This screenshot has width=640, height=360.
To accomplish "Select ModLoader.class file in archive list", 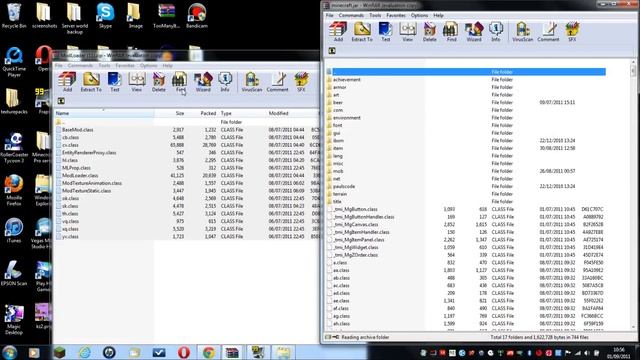I will (x=80, y=176).
